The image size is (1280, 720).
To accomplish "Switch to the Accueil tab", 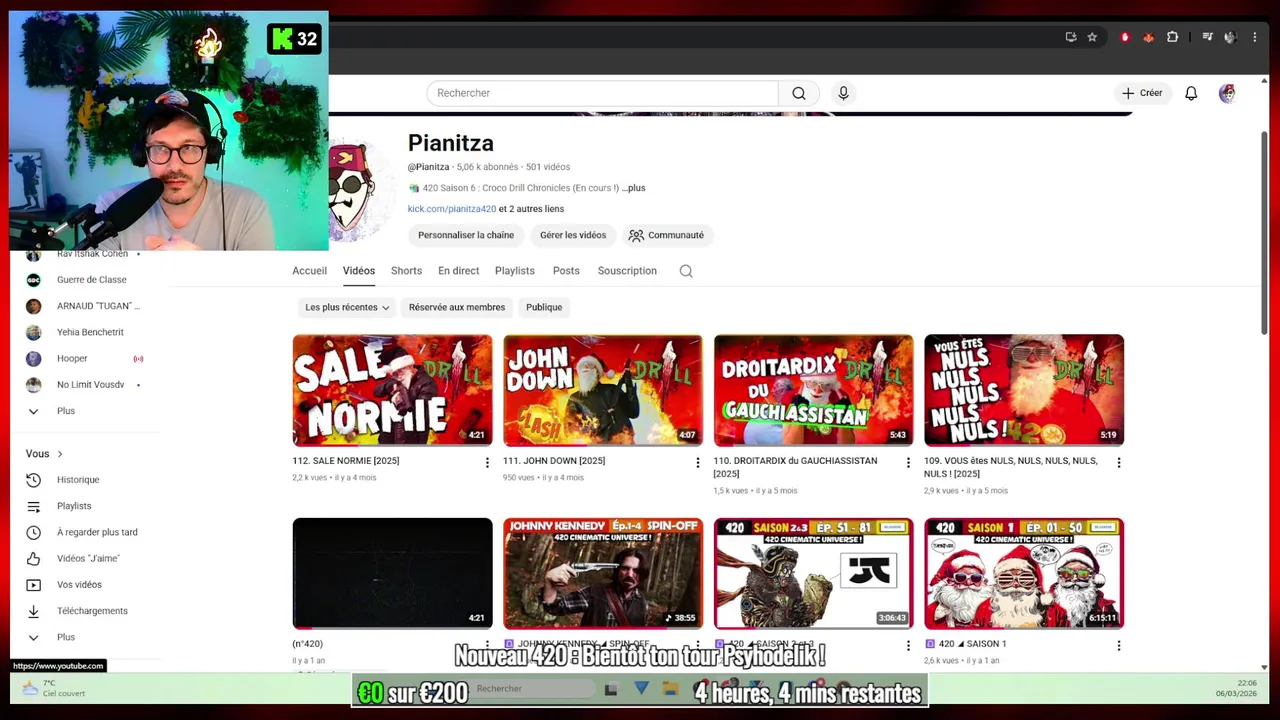I will [309, 271].
